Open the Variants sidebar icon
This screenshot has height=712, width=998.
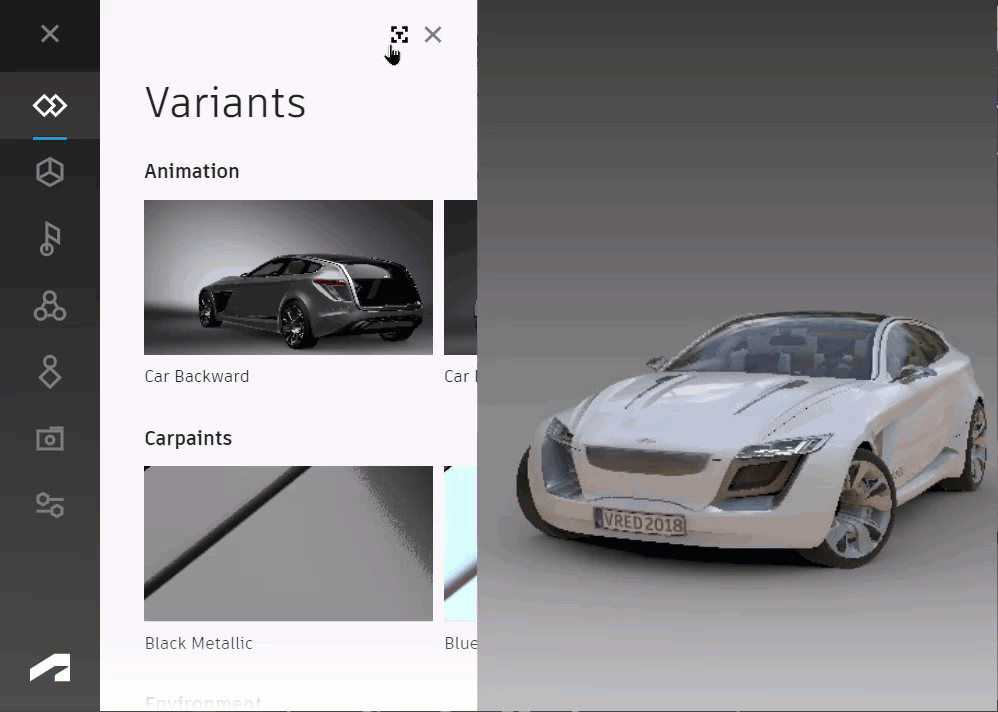50,105
